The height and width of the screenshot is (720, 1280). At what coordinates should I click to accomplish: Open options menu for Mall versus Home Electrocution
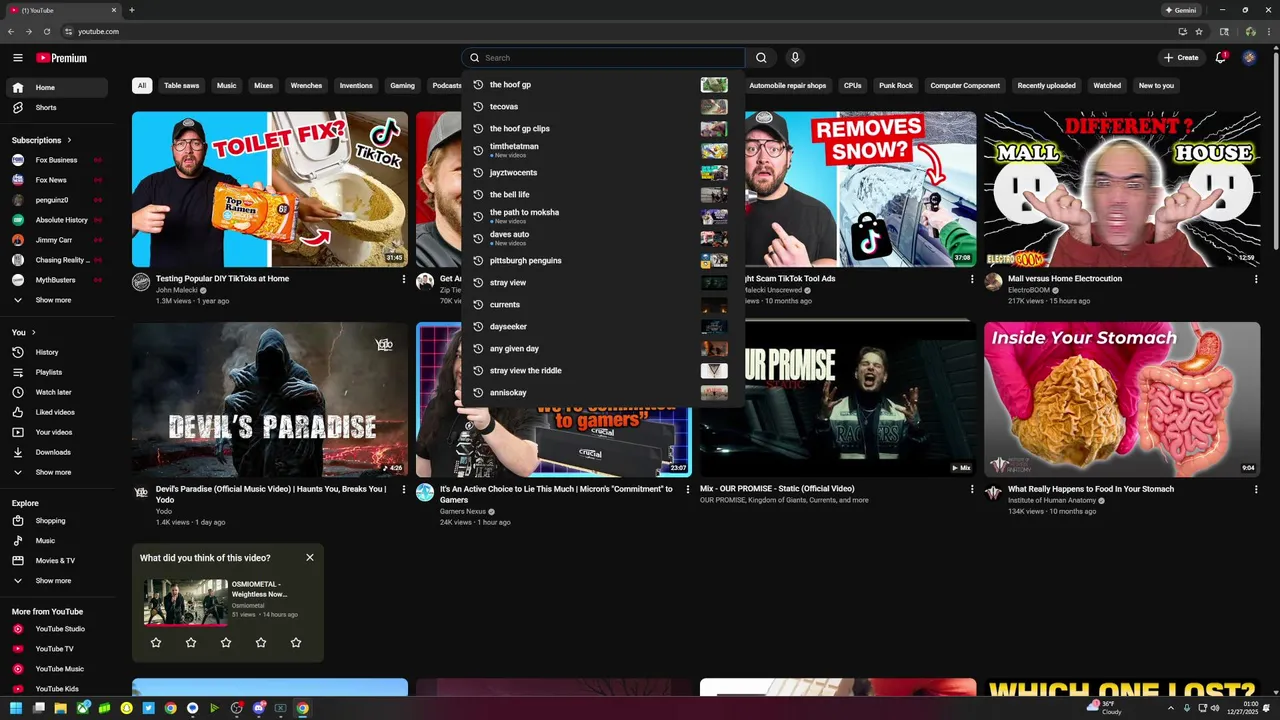(x=1256, y=280)
